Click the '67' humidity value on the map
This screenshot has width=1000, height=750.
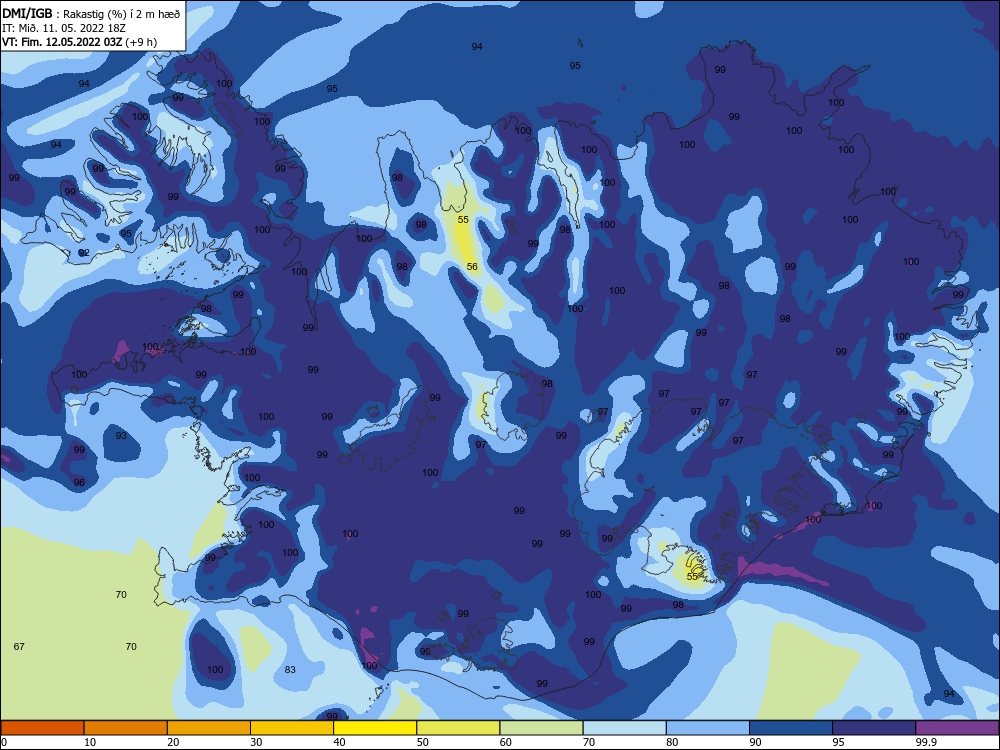tap(19, 646)
